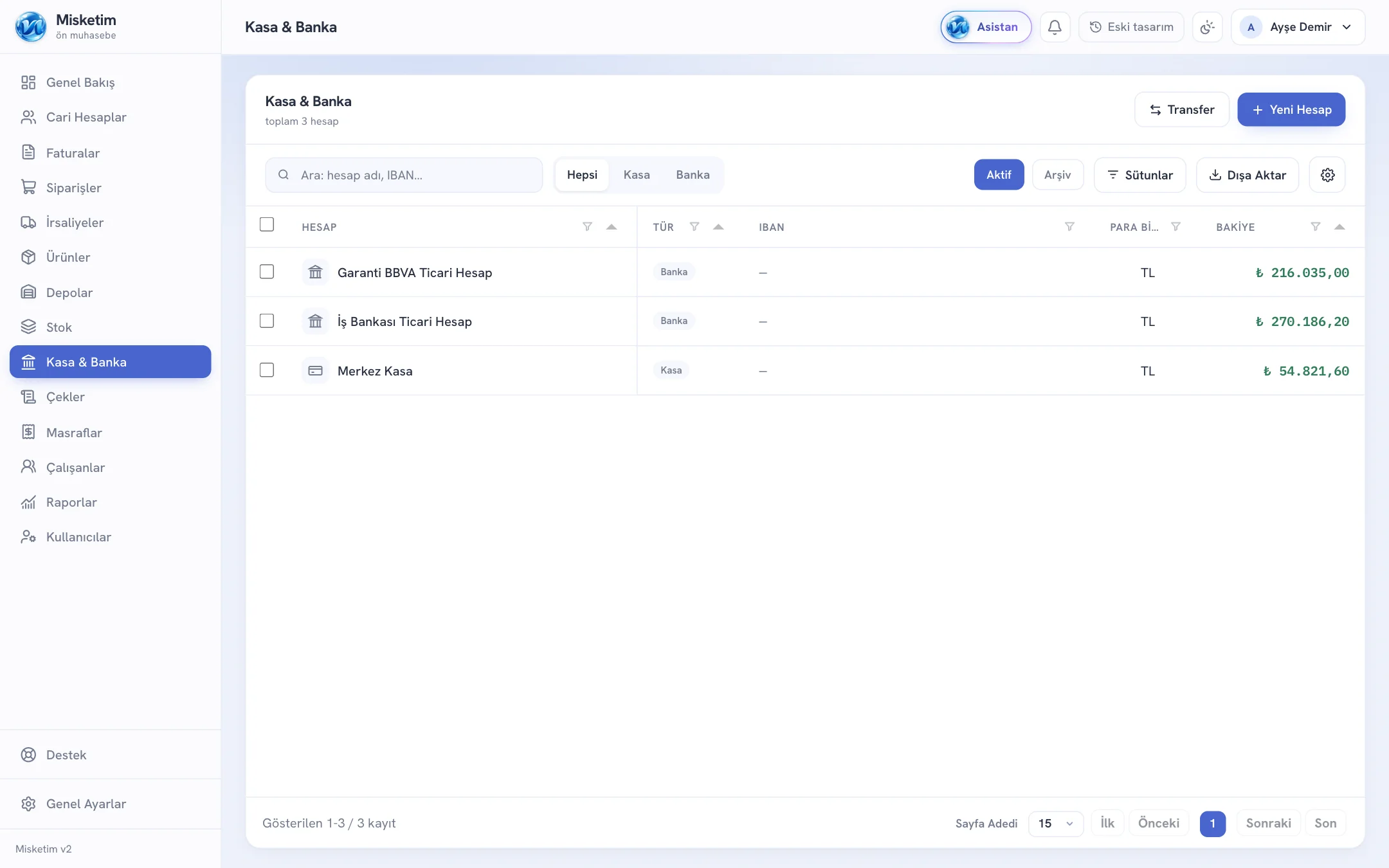Click the Transfer button
This screenshot has height=868, width=1389.
click(x=1182, y=109)
